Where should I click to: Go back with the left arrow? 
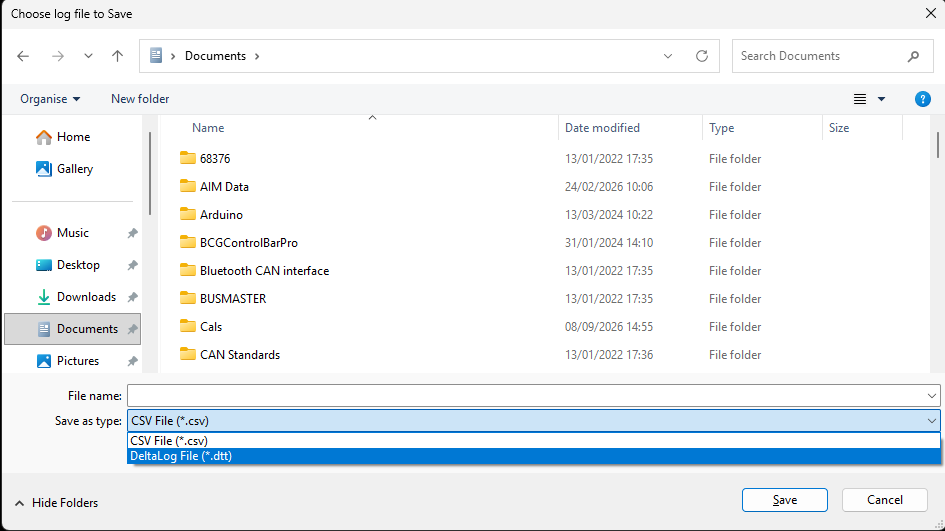tap(23, 56)
